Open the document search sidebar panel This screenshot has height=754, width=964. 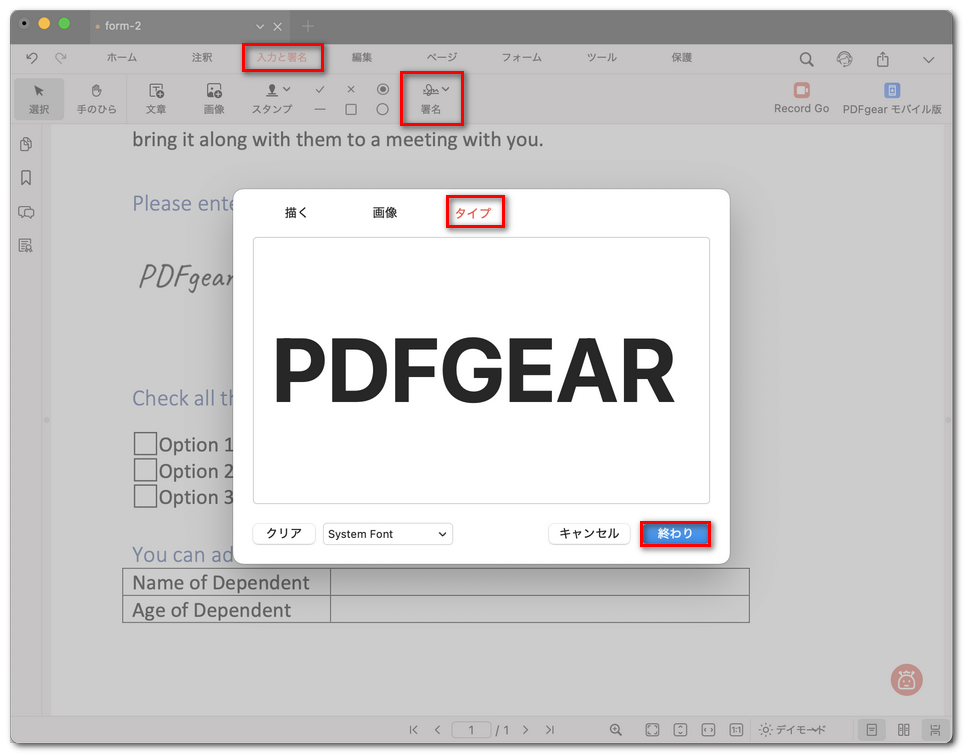26,245
